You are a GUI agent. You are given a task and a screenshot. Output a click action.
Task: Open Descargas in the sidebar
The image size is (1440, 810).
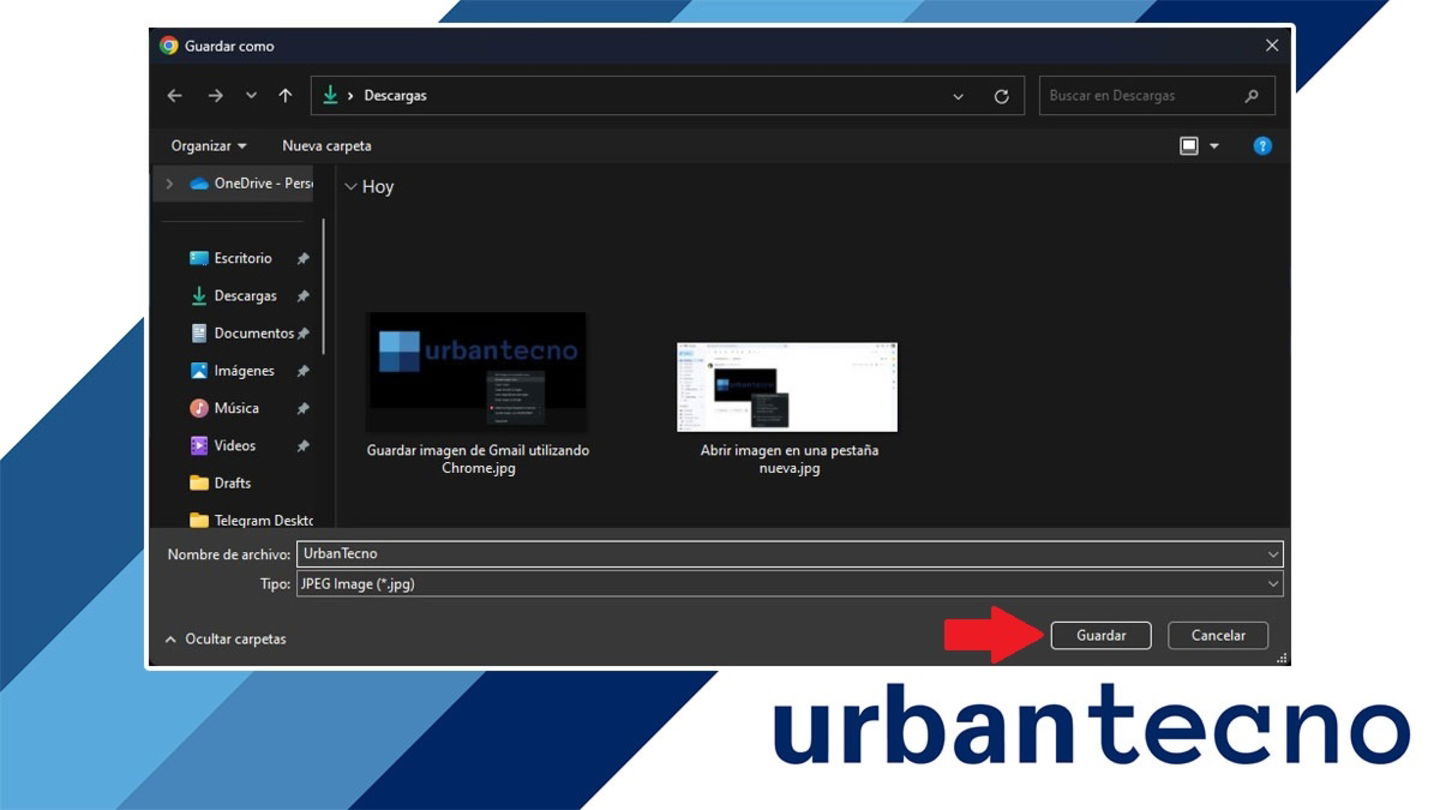[234, 296]
